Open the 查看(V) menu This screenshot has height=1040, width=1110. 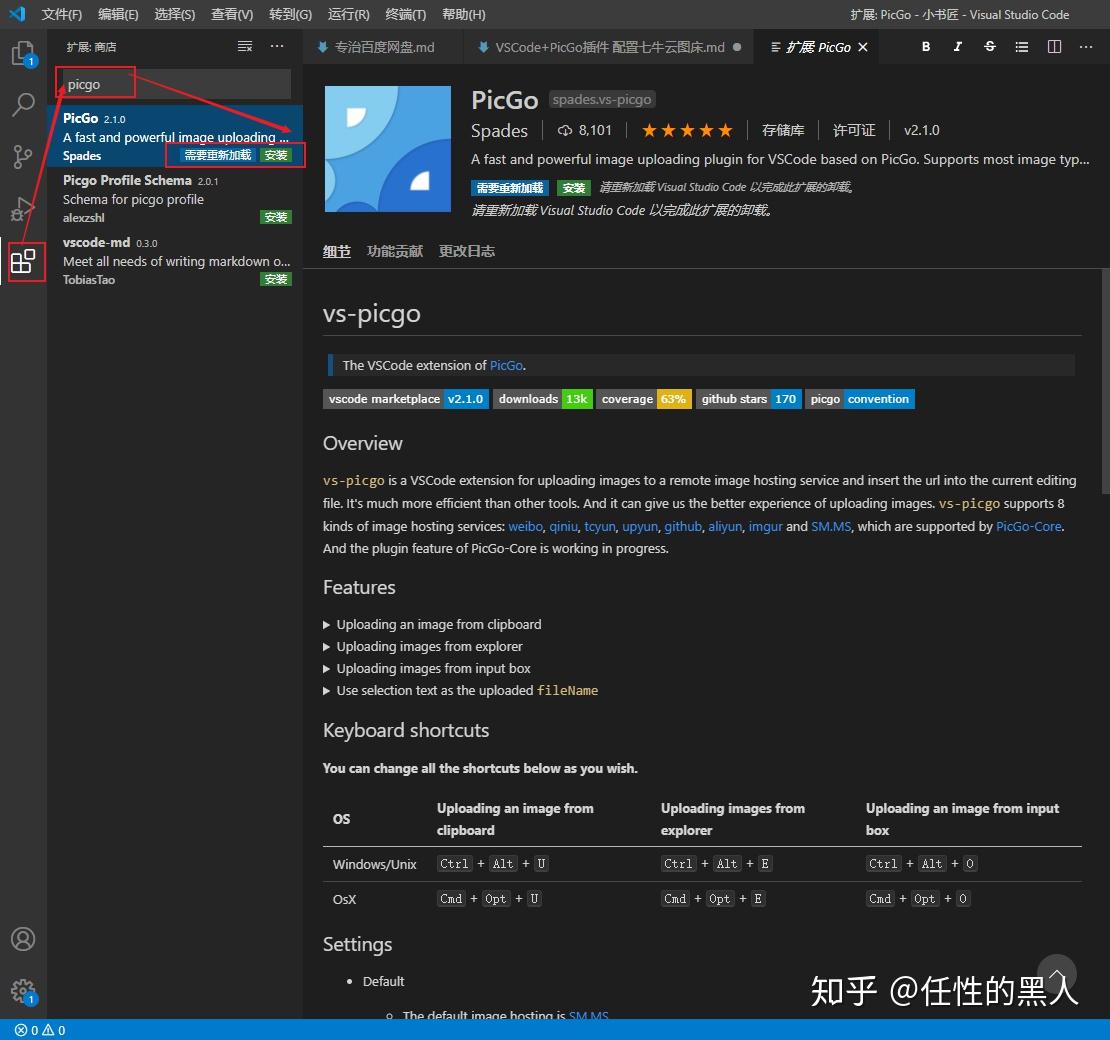pos(232,14)
